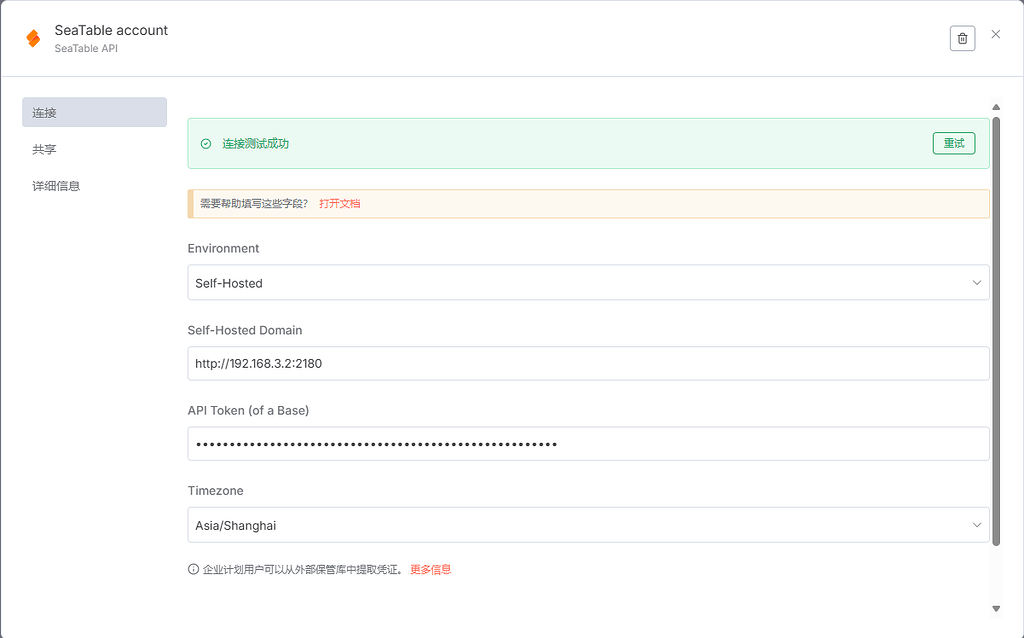Select the Self-Hosted environment combo box
1024x638 pixels.
pyautogui.click(x=588, y=283)
